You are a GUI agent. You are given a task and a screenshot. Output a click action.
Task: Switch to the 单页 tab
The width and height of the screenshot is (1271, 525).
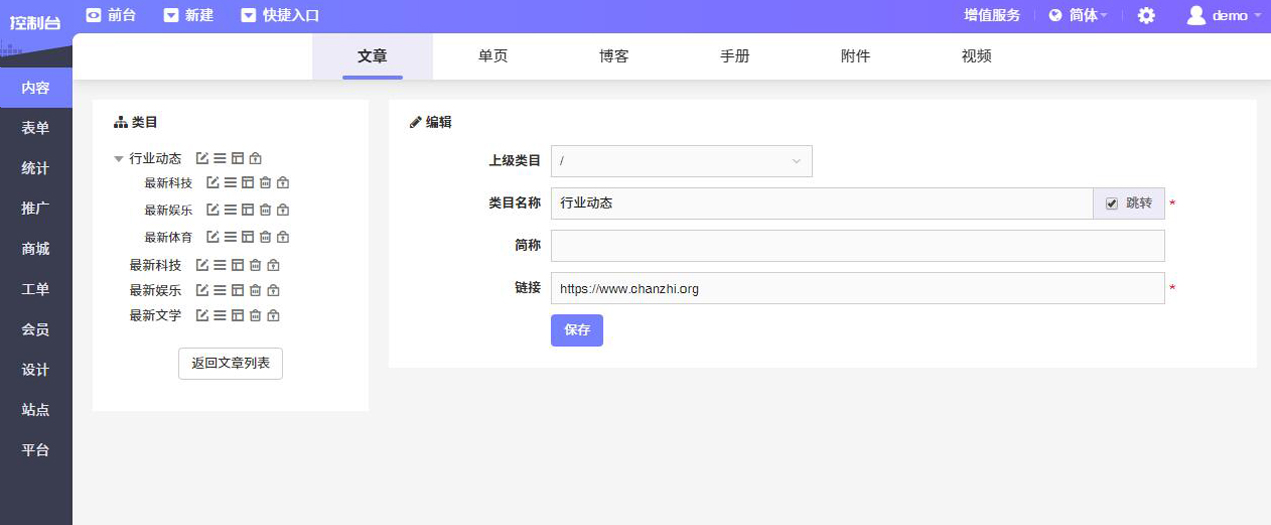pyautogui.click(x=493, y=56)
